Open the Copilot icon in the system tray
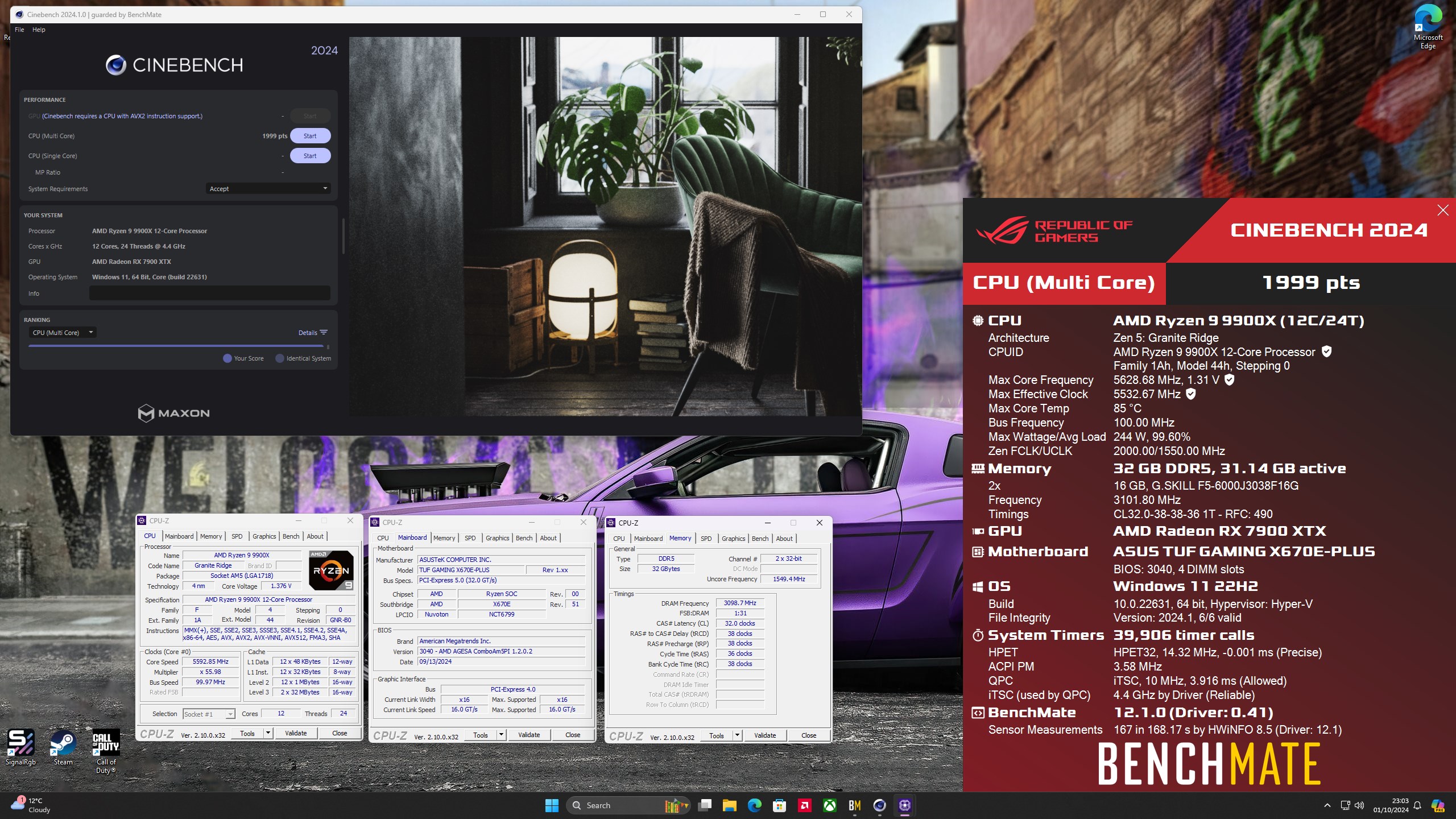Screen dimensions: 1456x819 (x=1438, y=805)
